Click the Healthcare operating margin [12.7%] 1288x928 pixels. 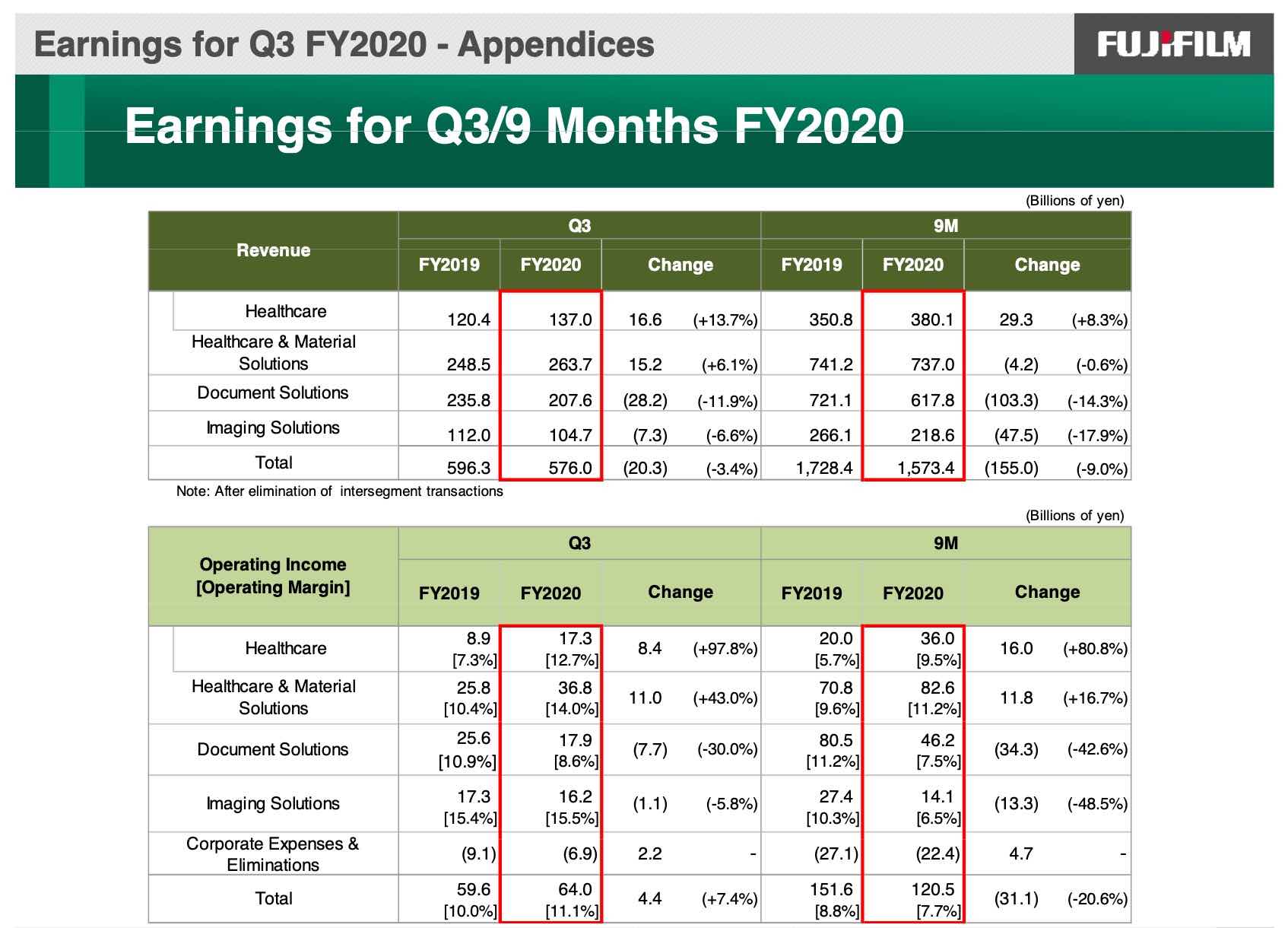[572, 660]
